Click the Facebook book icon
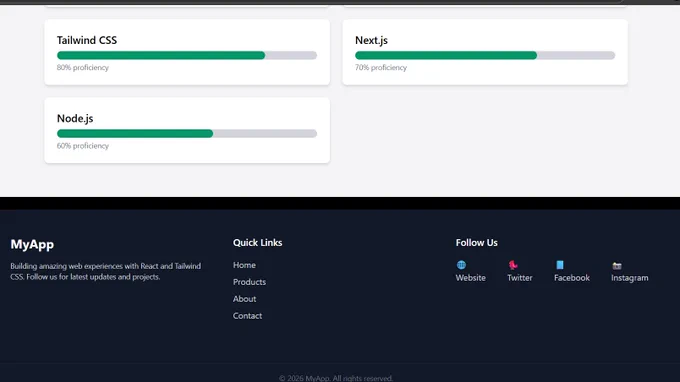The height and width of the screenshot is (382, 680). point(560,265)
